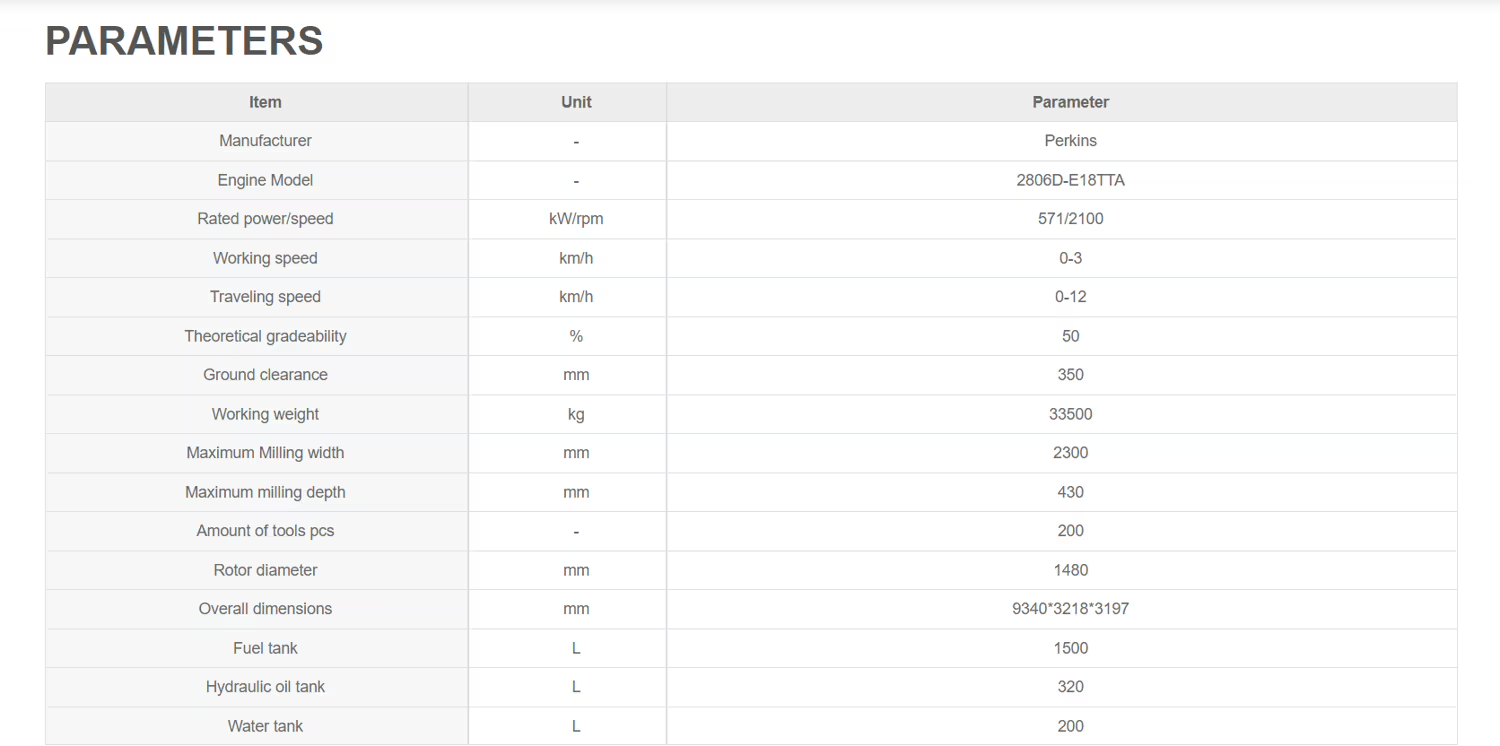
Task: Select the Unit column header
Action: click(576, 102)
